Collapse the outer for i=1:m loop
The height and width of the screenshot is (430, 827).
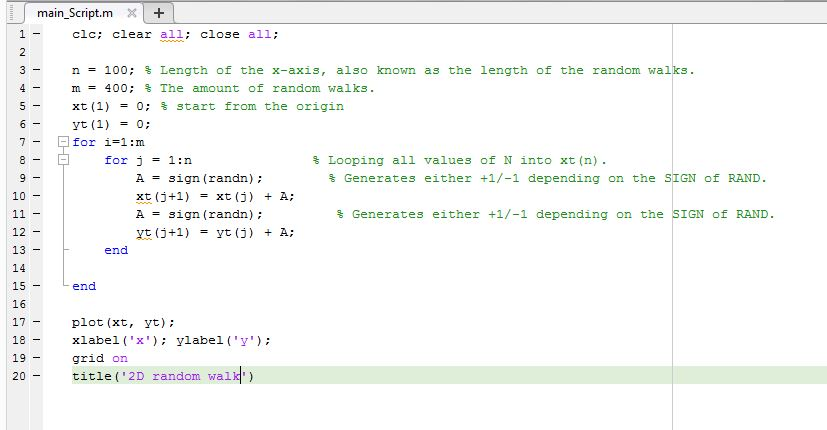(x=63, y=141)
